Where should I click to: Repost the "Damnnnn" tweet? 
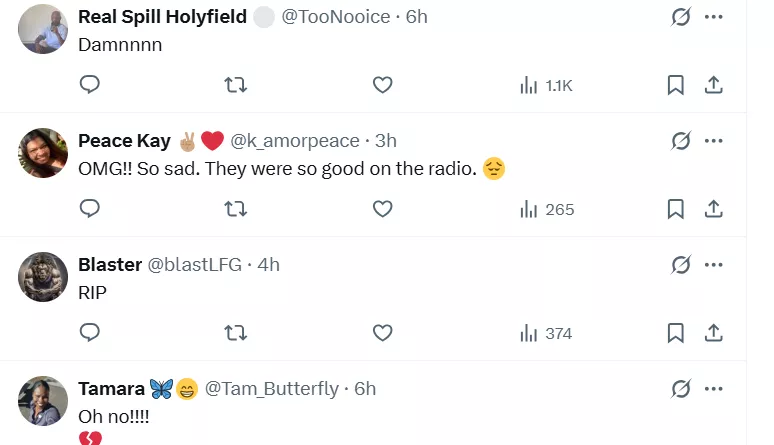235,85
